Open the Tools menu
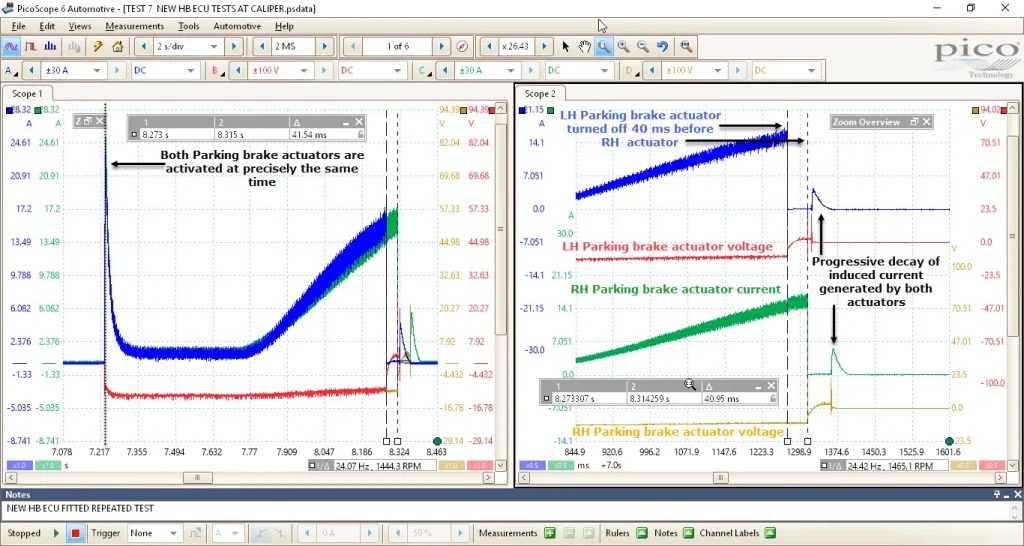Image resolution: width=1024 pixels, height=546 pixels. (x=189, y=26)
